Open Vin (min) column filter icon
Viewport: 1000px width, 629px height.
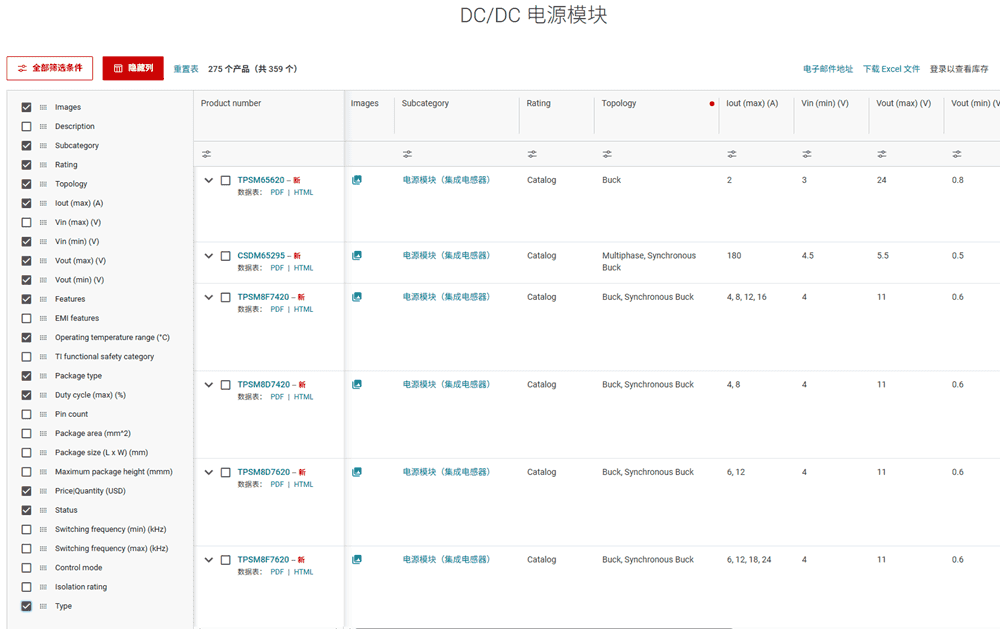tap(807, 154)
